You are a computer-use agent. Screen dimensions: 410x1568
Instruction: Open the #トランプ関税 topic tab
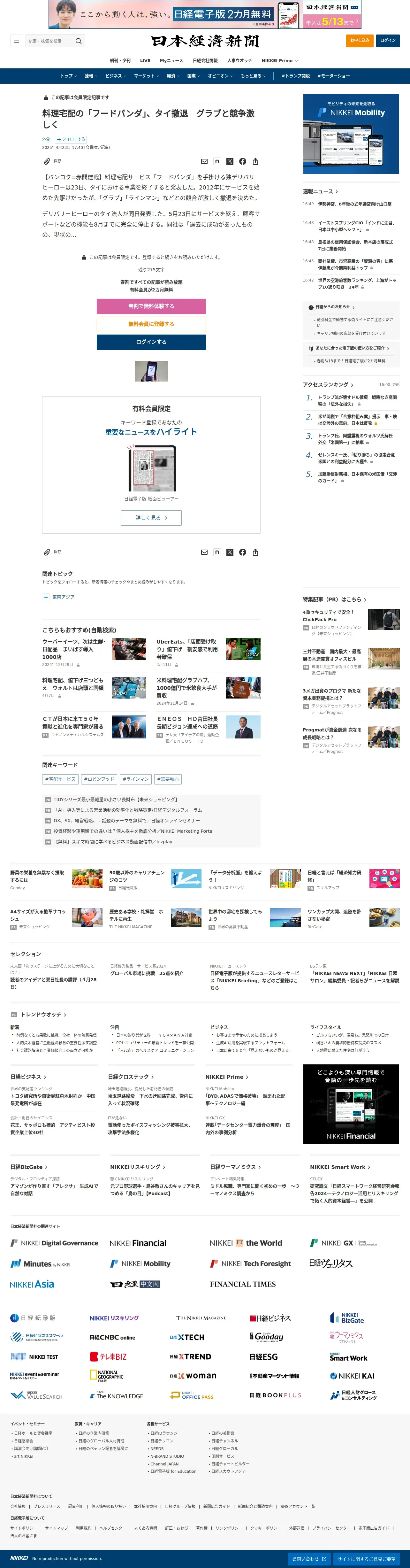[x=296, y=76]
